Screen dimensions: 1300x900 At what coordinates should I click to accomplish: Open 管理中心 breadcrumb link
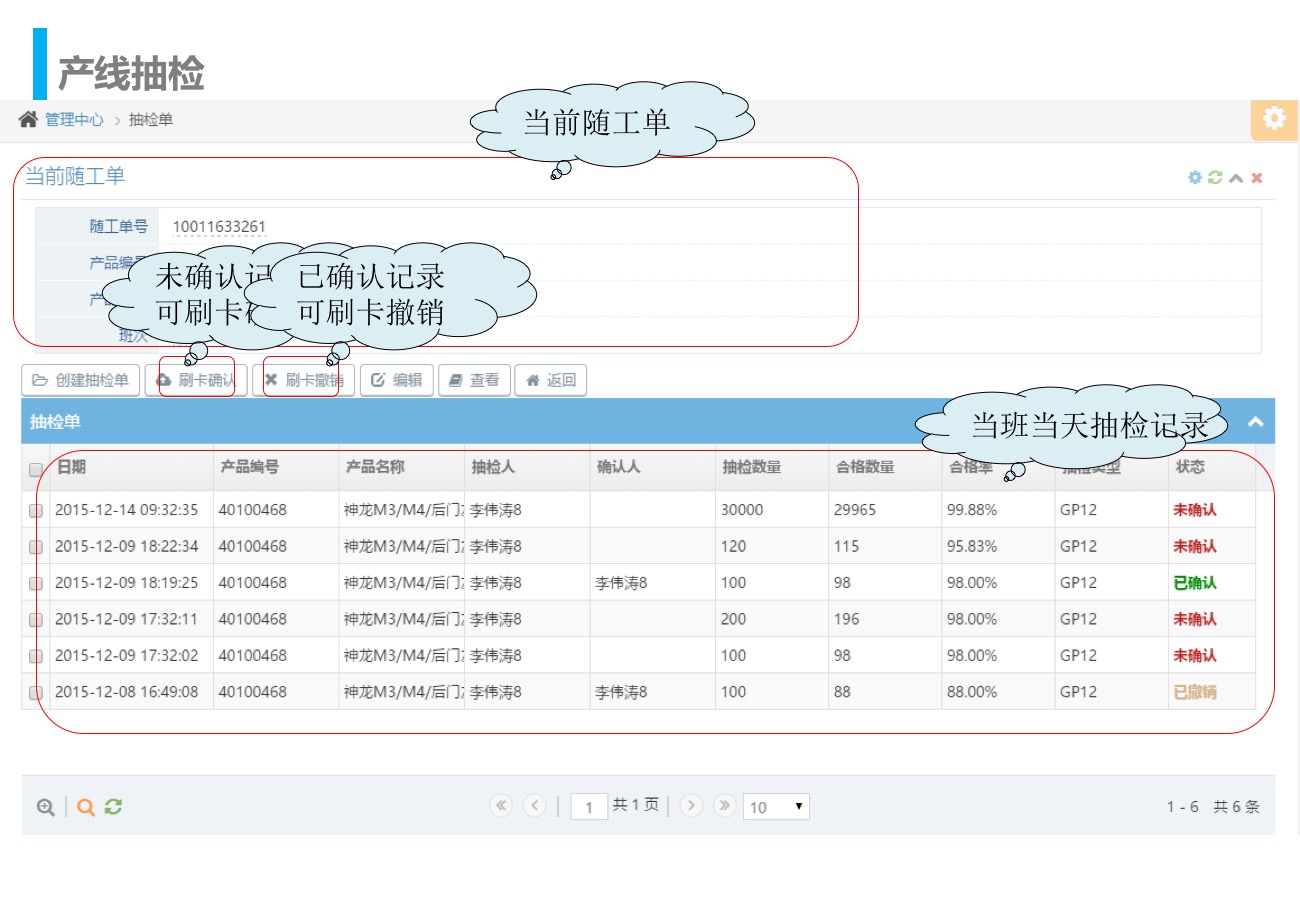click(74, 120)
